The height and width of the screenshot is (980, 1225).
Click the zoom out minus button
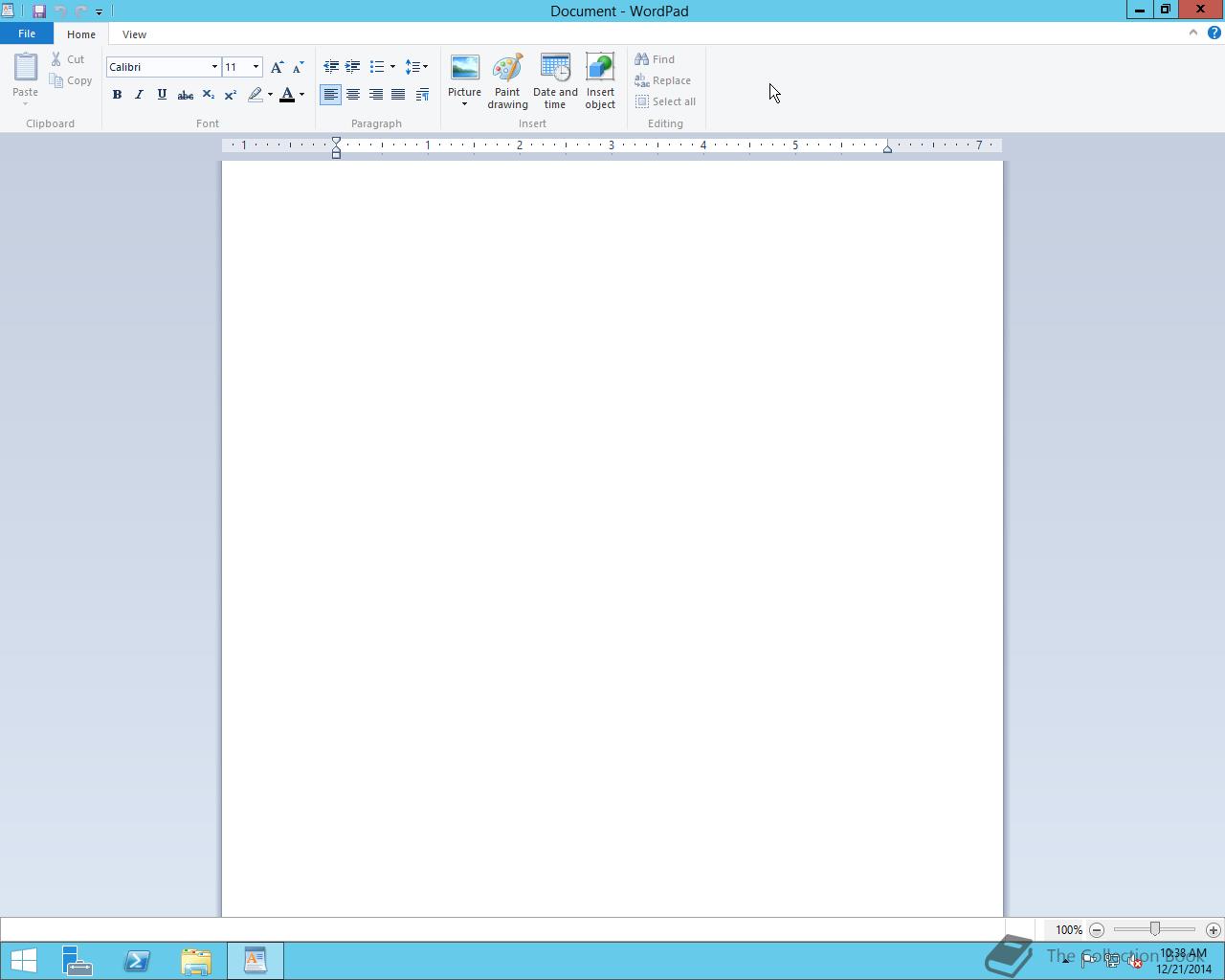[x=1097, y=929]
